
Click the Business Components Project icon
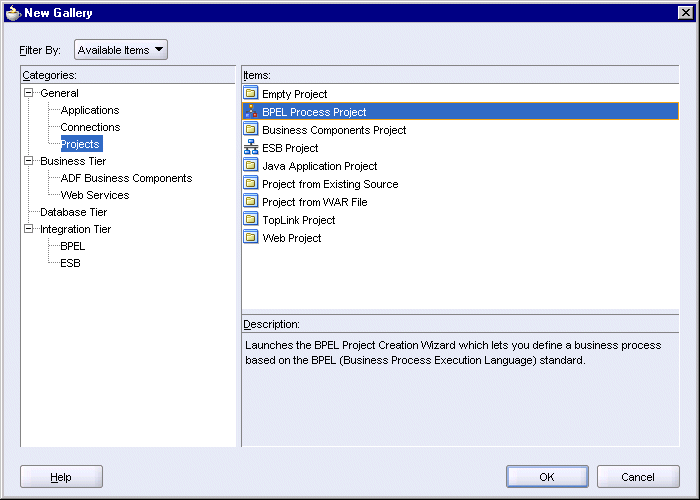[251, 129]
